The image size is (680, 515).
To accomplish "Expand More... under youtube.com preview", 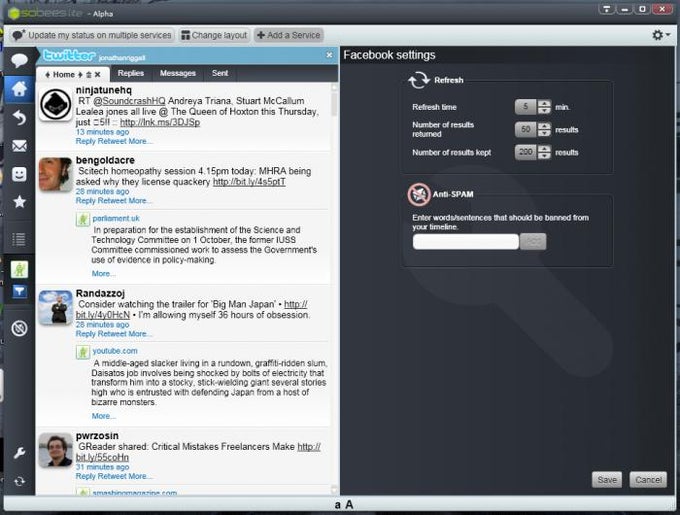I will (103, 416).
